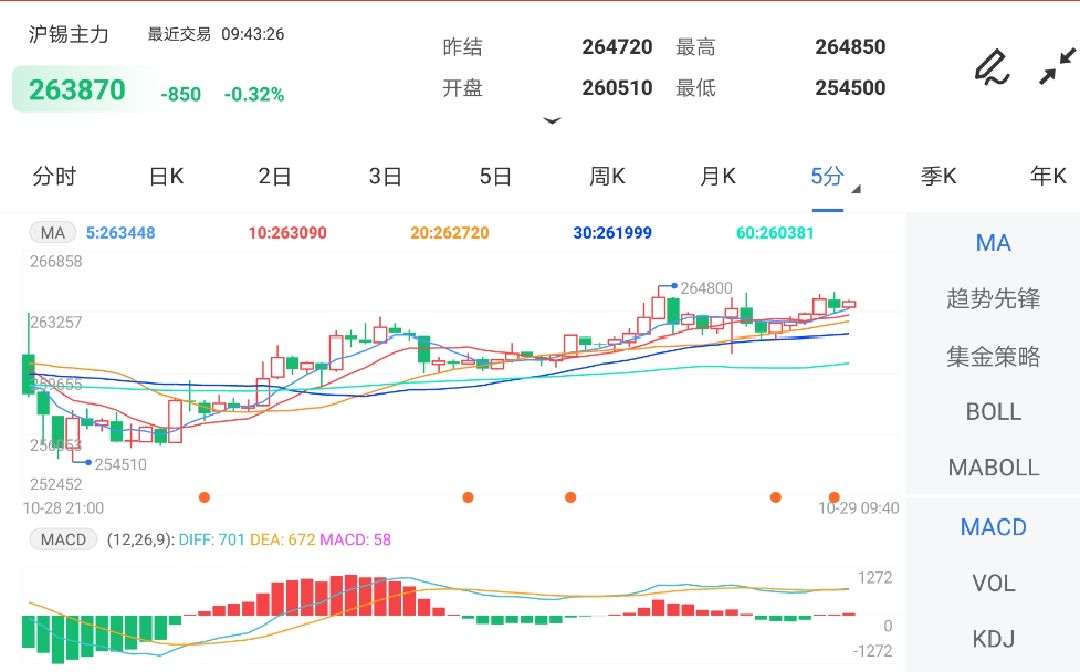Choose MA in the indicator sidebar
Image resolution: width=1080 pixels, height=672 pixels.
point(993,243)
